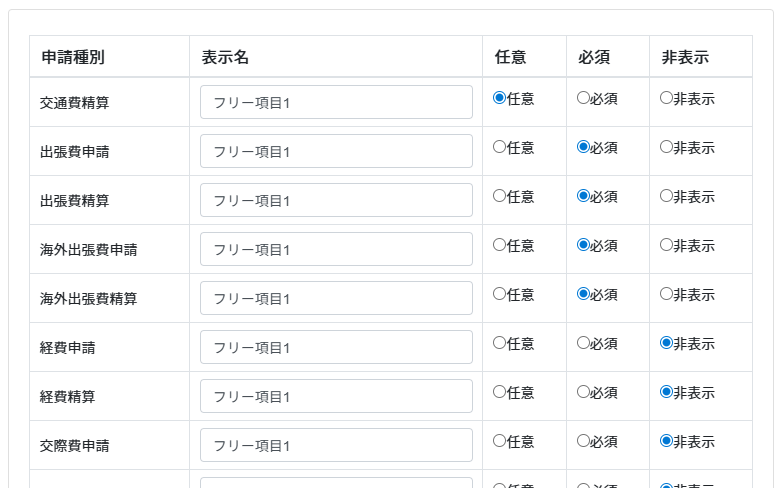The image size is (784, 498).
Task: Set 経費申請 to 任意
Action: (500, 343)
